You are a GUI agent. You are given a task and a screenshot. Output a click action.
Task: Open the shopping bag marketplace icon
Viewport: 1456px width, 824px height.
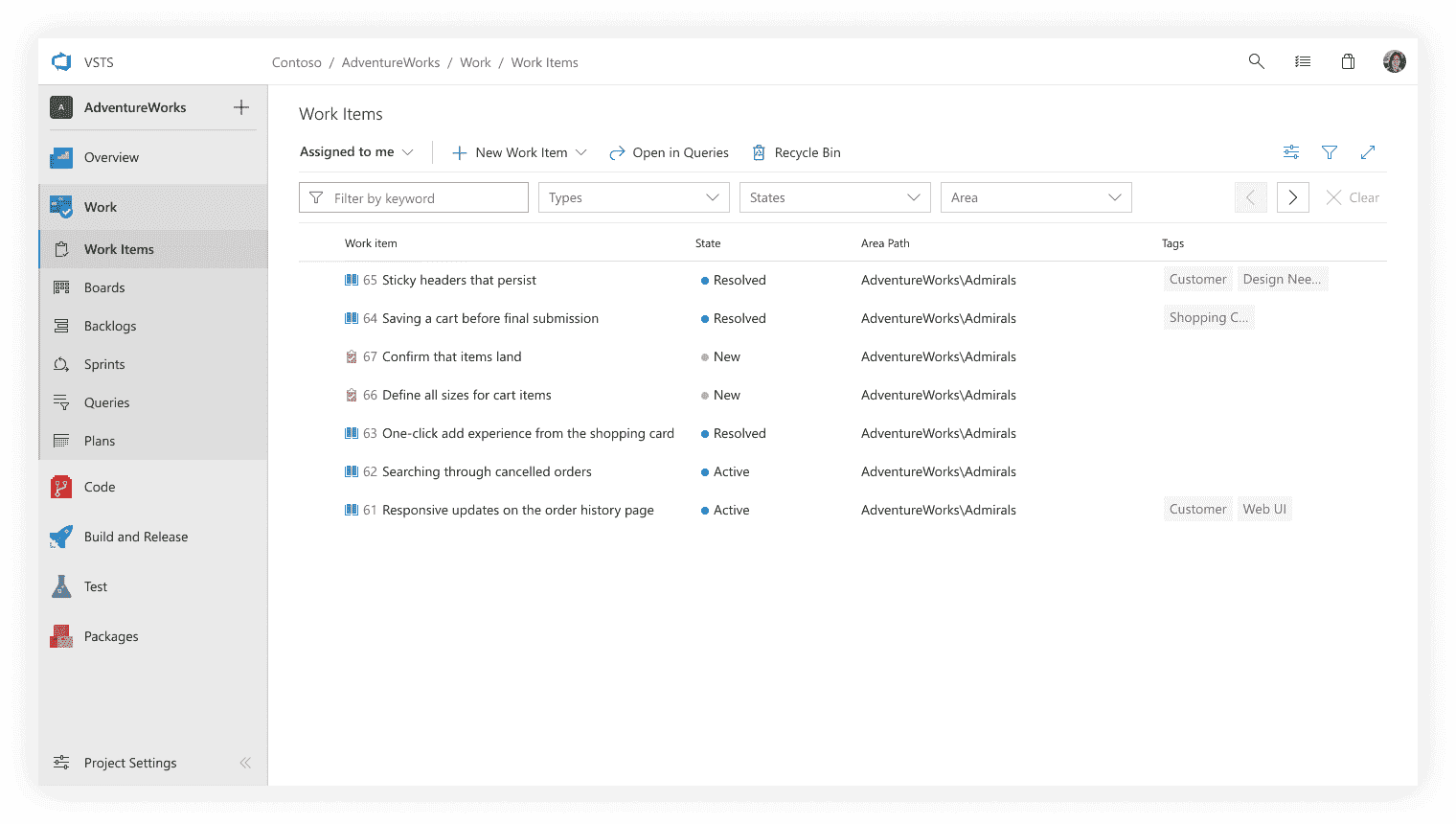[x=1348, y=61]
